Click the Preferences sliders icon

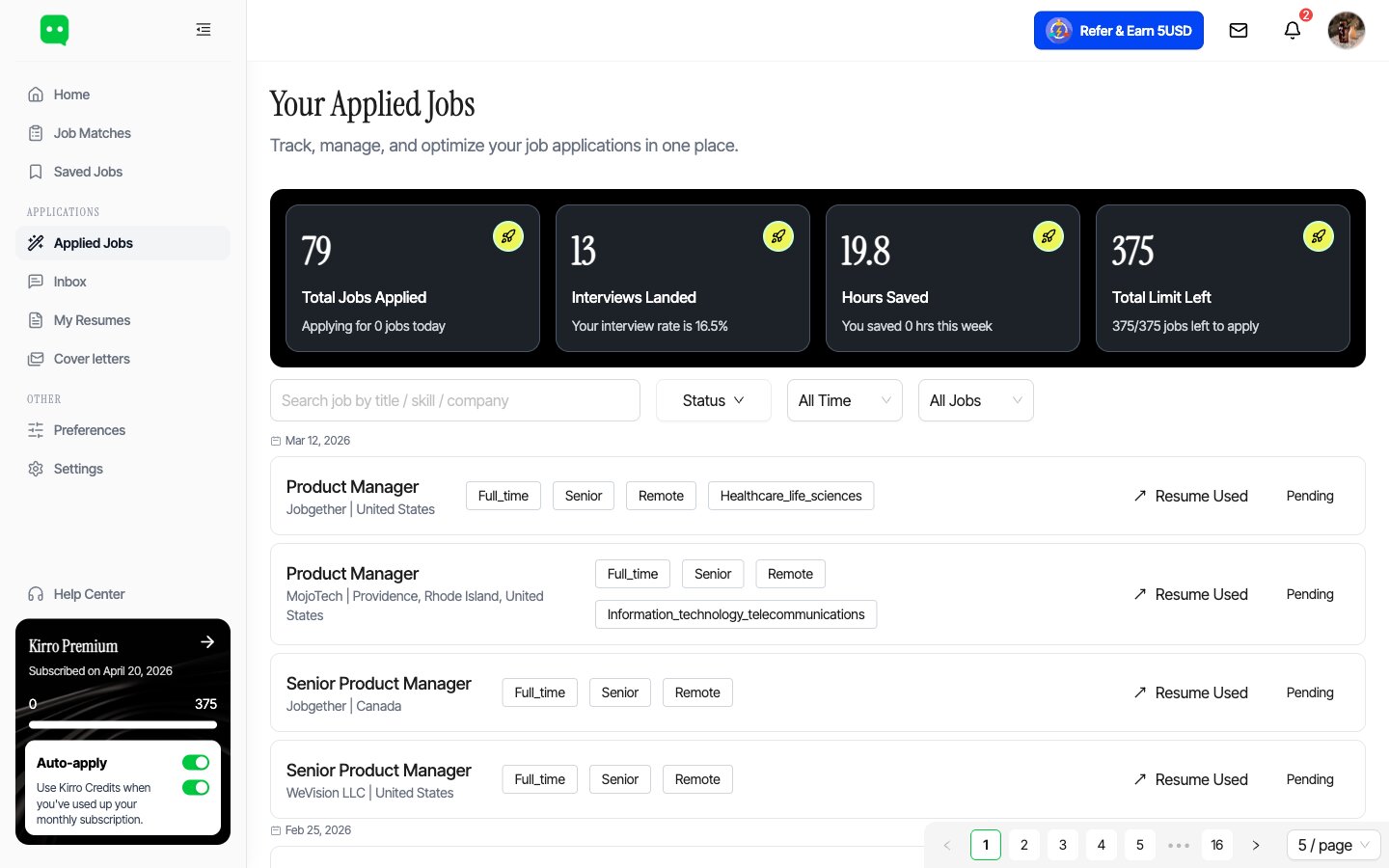(36, 430)
